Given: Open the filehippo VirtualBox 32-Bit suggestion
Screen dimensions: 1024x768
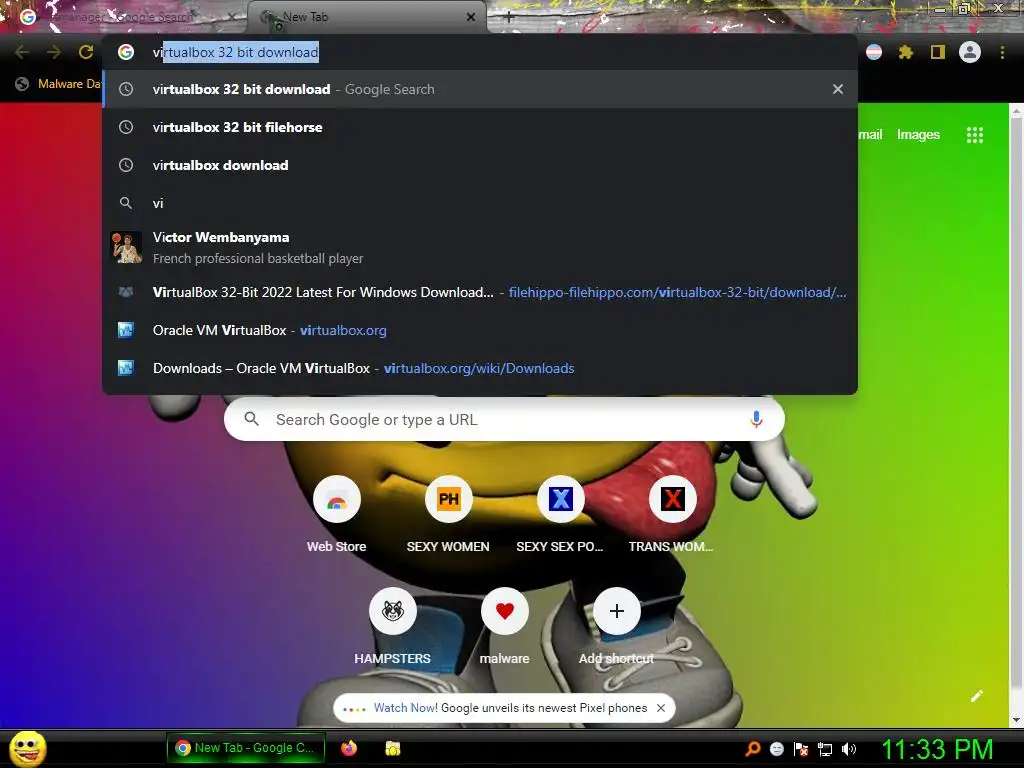Looking at the screenshot, I should pyautogui.click(x=480, y=292).
